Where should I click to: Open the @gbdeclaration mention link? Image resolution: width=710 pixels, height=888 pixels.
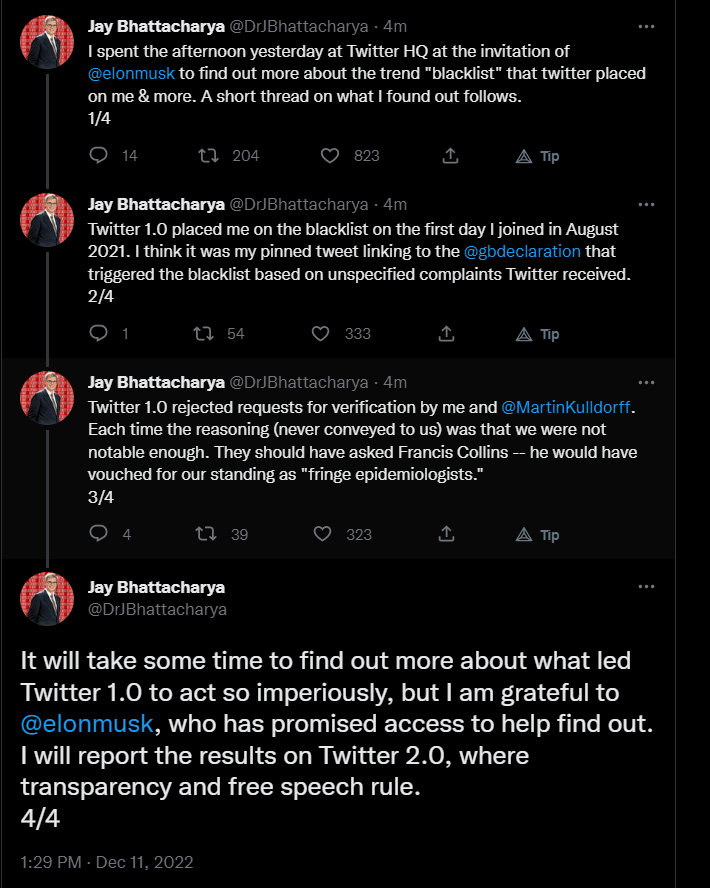click(522, 252)
